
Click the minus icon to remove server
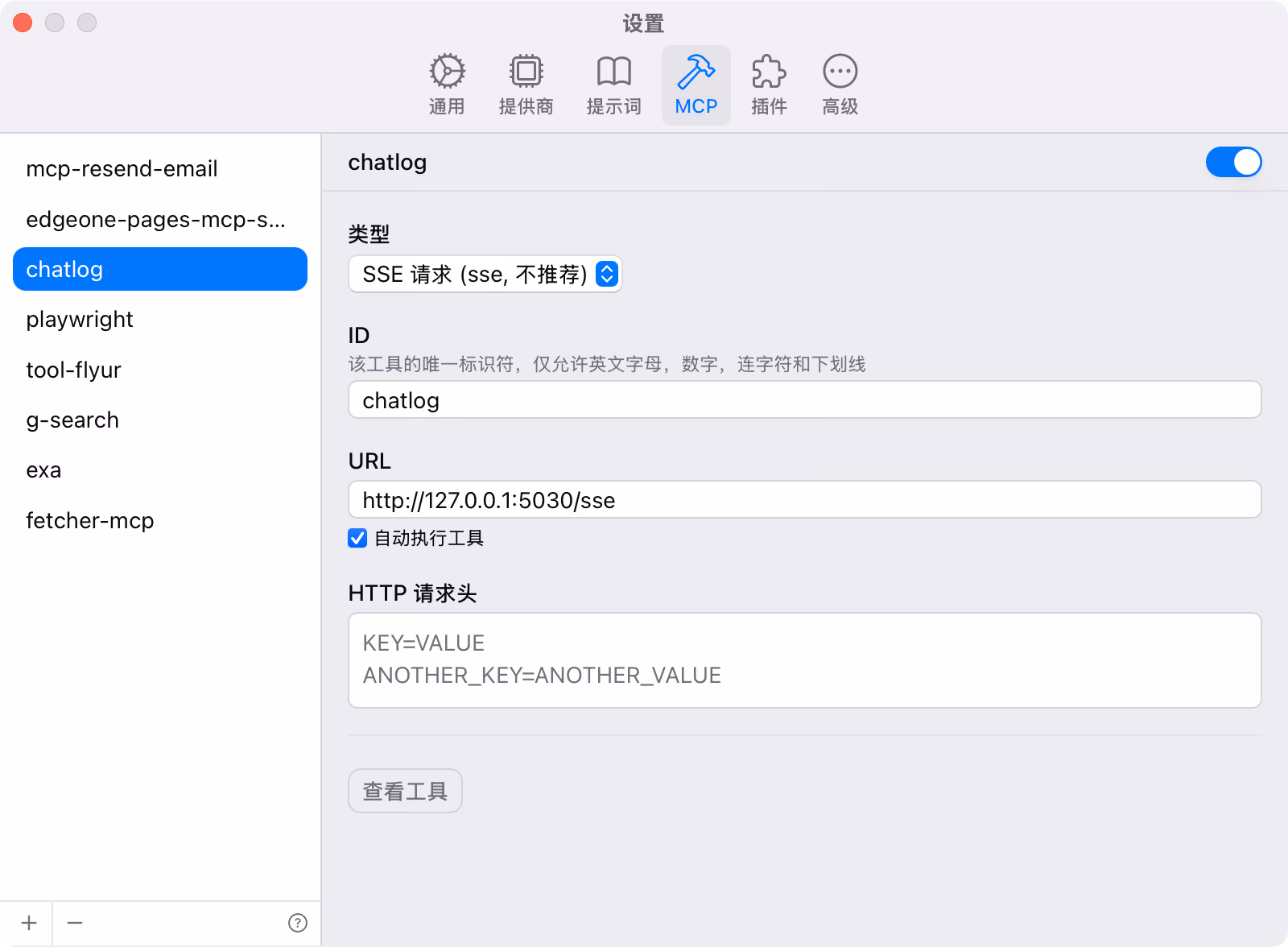click(75, 923)
